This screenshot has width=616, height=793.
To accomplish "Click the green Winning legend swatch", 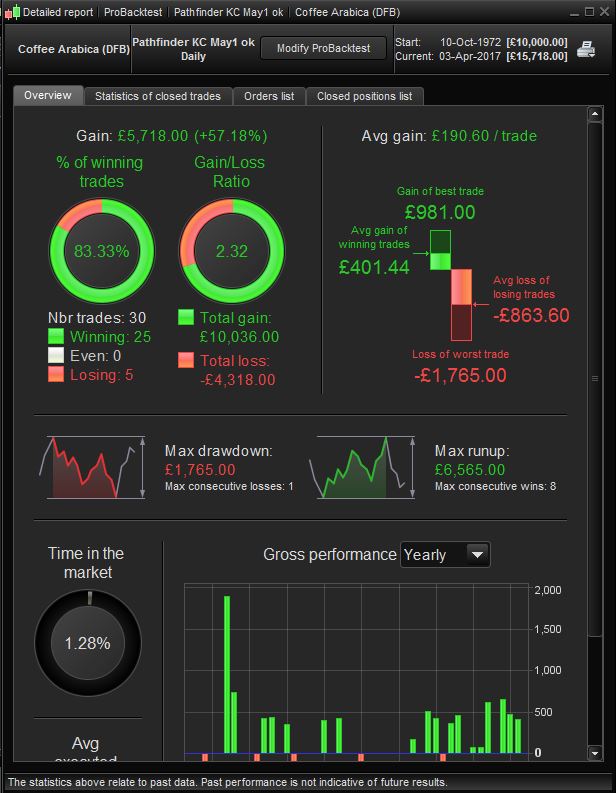I will (56, 336).
